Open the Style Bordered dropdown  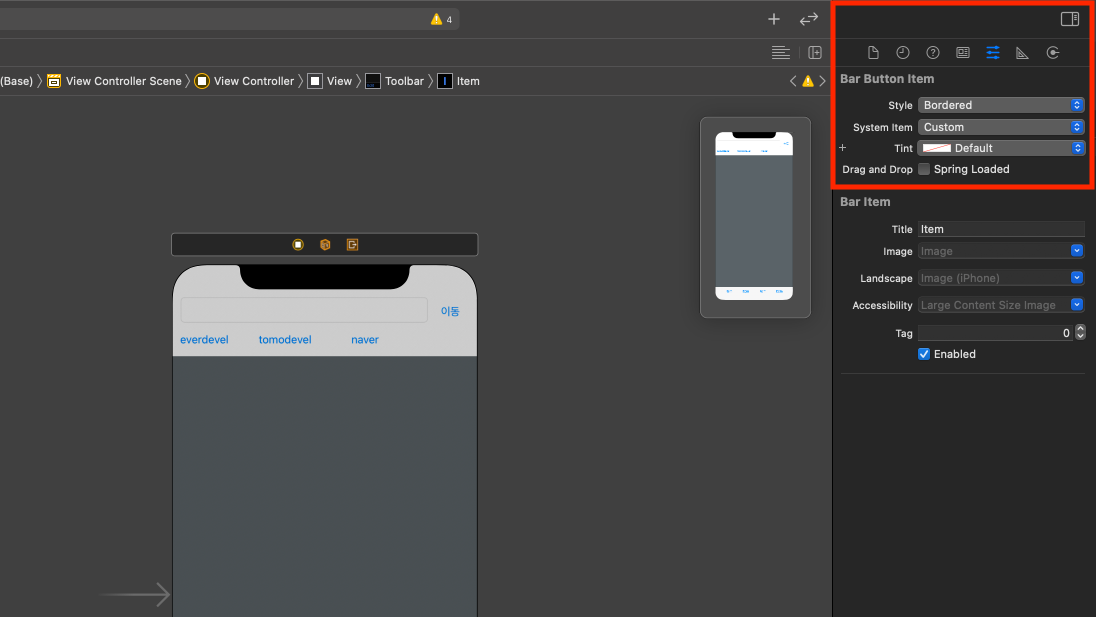coord(1001,105)
